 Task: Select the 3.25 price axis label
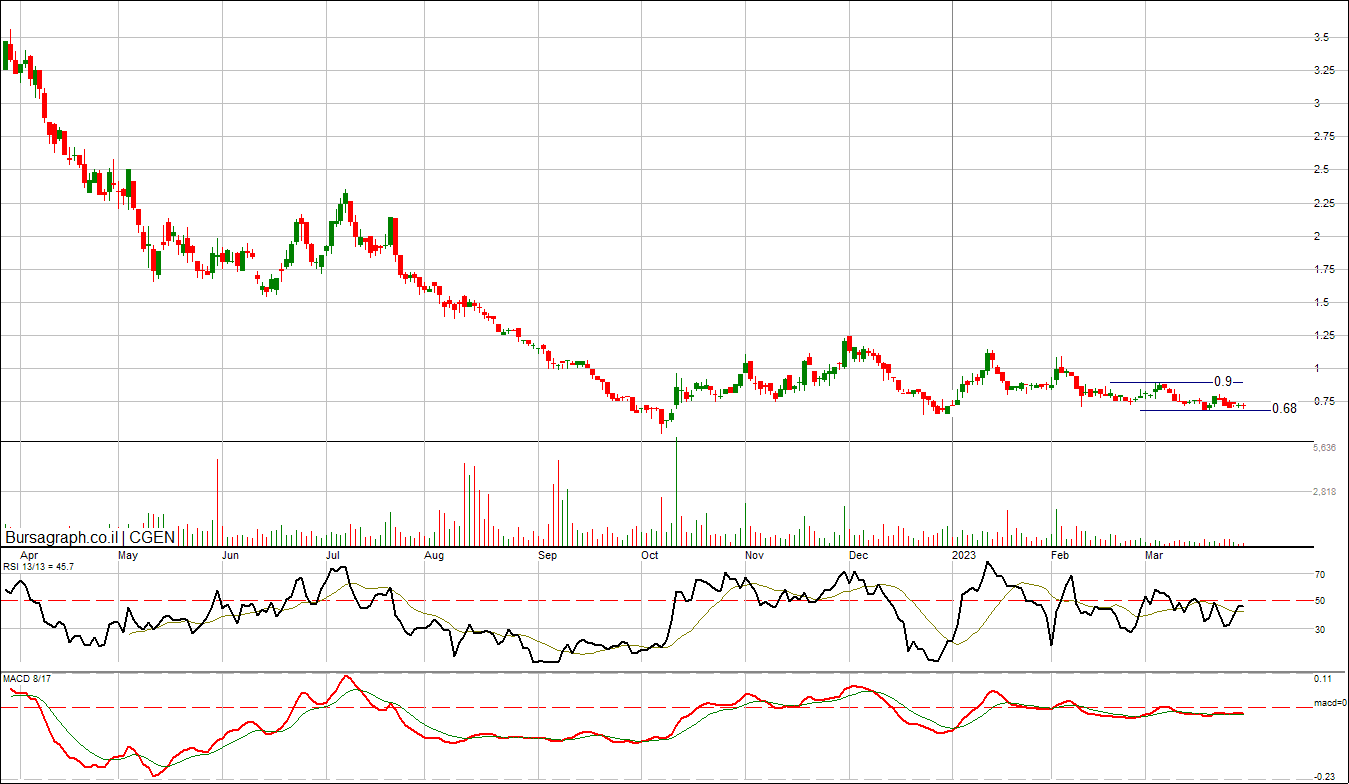[1323, 70]
